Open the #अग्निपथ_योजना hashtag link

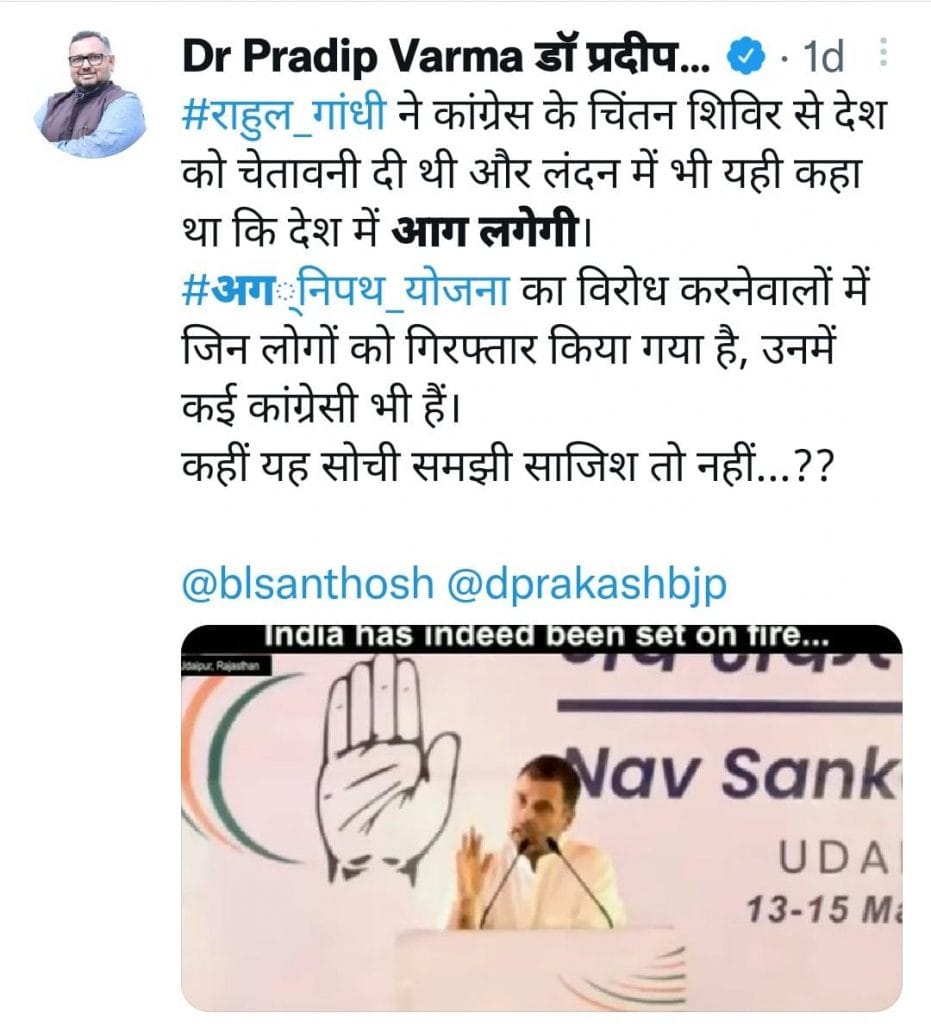click(x=345, y=289)
